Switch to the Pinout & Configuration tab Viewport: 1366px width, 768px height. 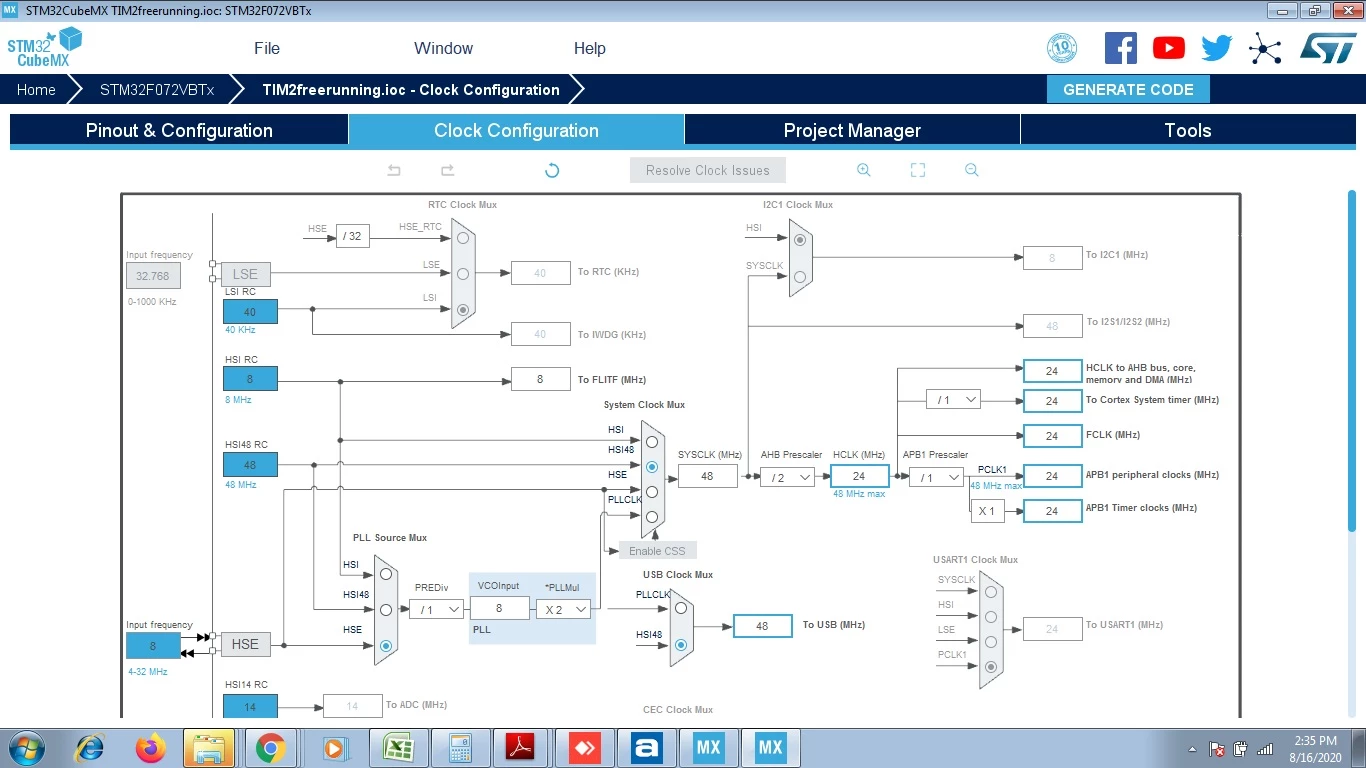click(179, 131)
